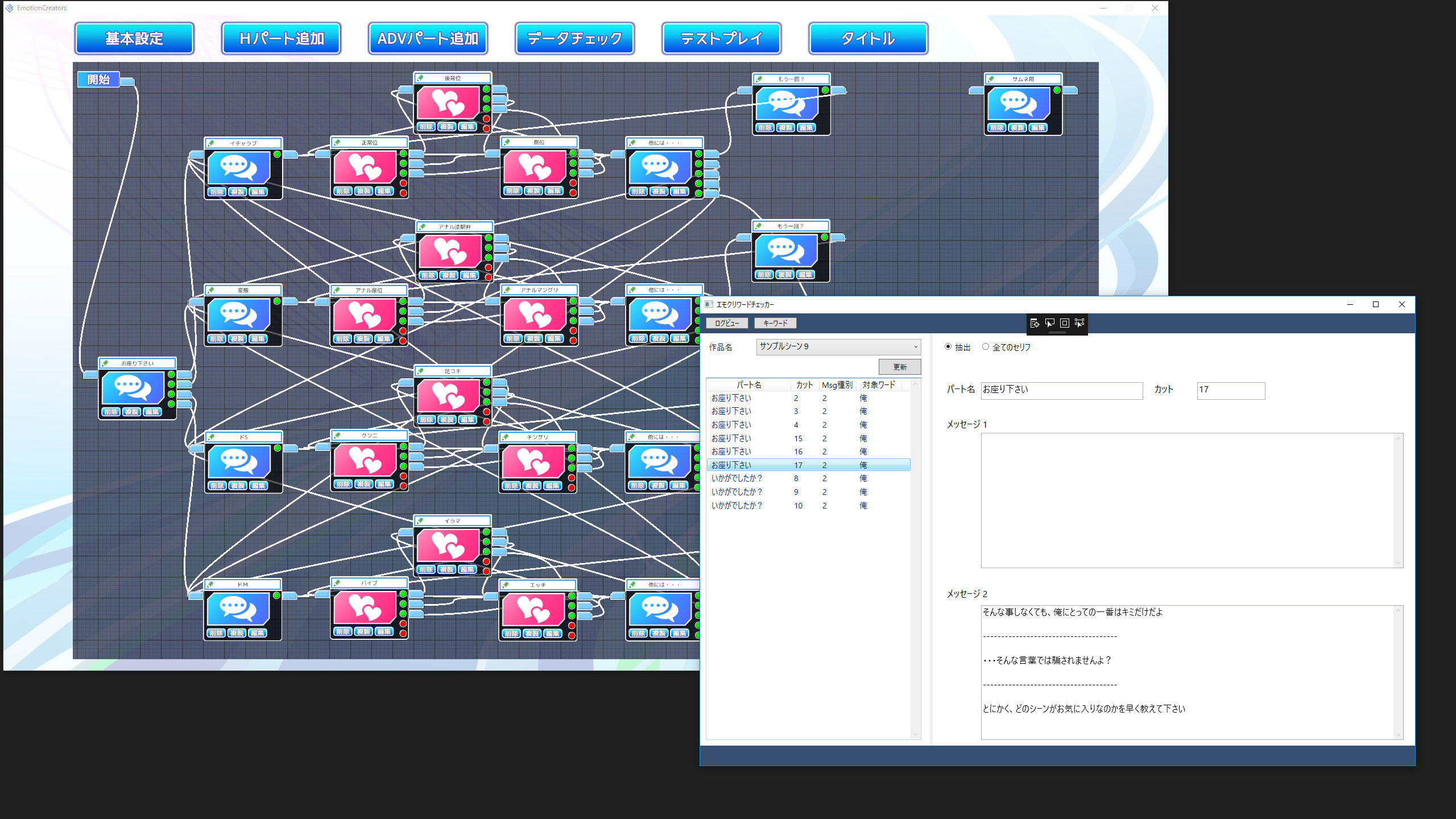
Task: Click the pink hearts icon of 足コキ node
Action: tap(449, 395)
